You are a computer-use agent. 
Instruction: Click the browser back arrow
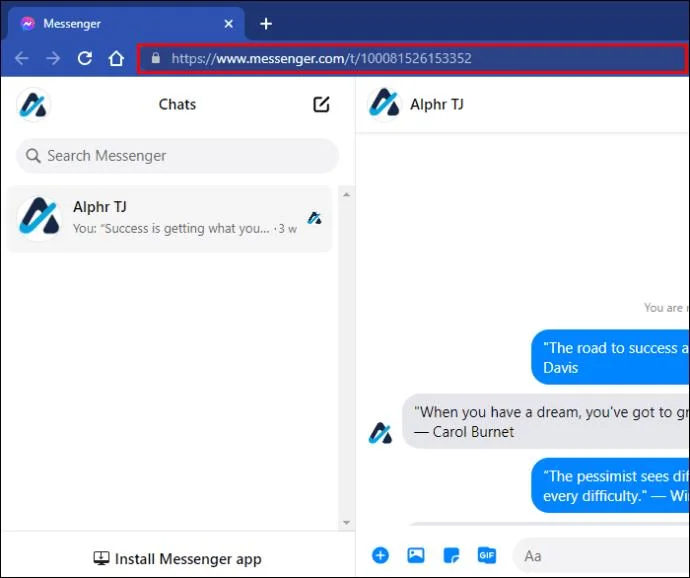pos(21,58)
